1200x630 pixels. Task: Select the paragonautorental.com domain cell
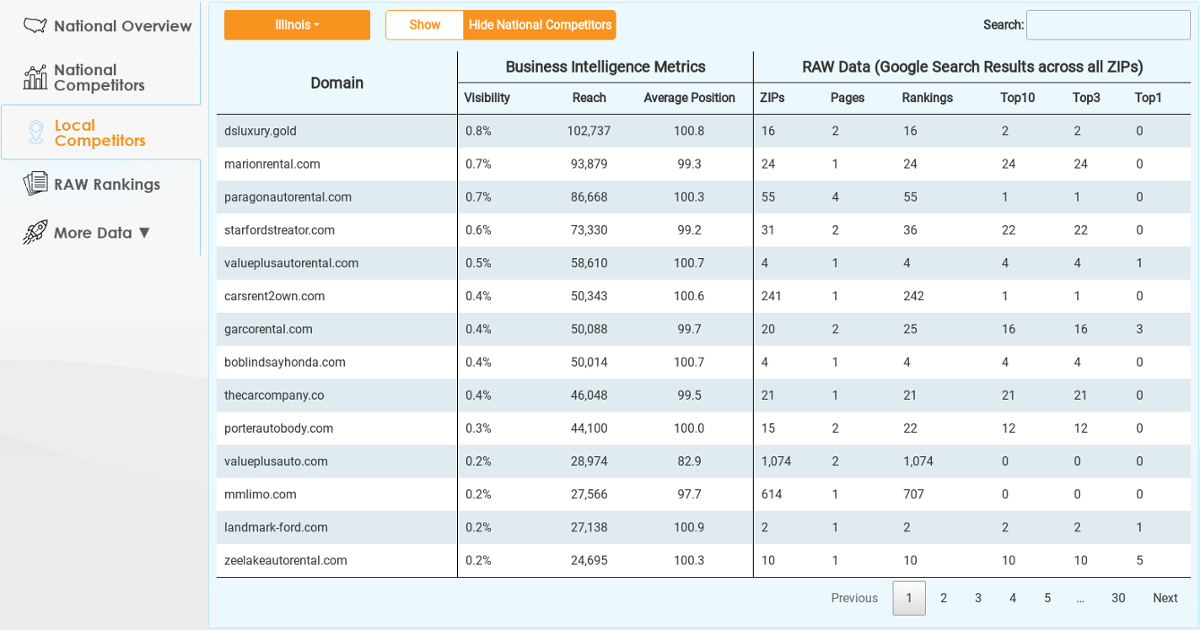[x=337, y=197]
